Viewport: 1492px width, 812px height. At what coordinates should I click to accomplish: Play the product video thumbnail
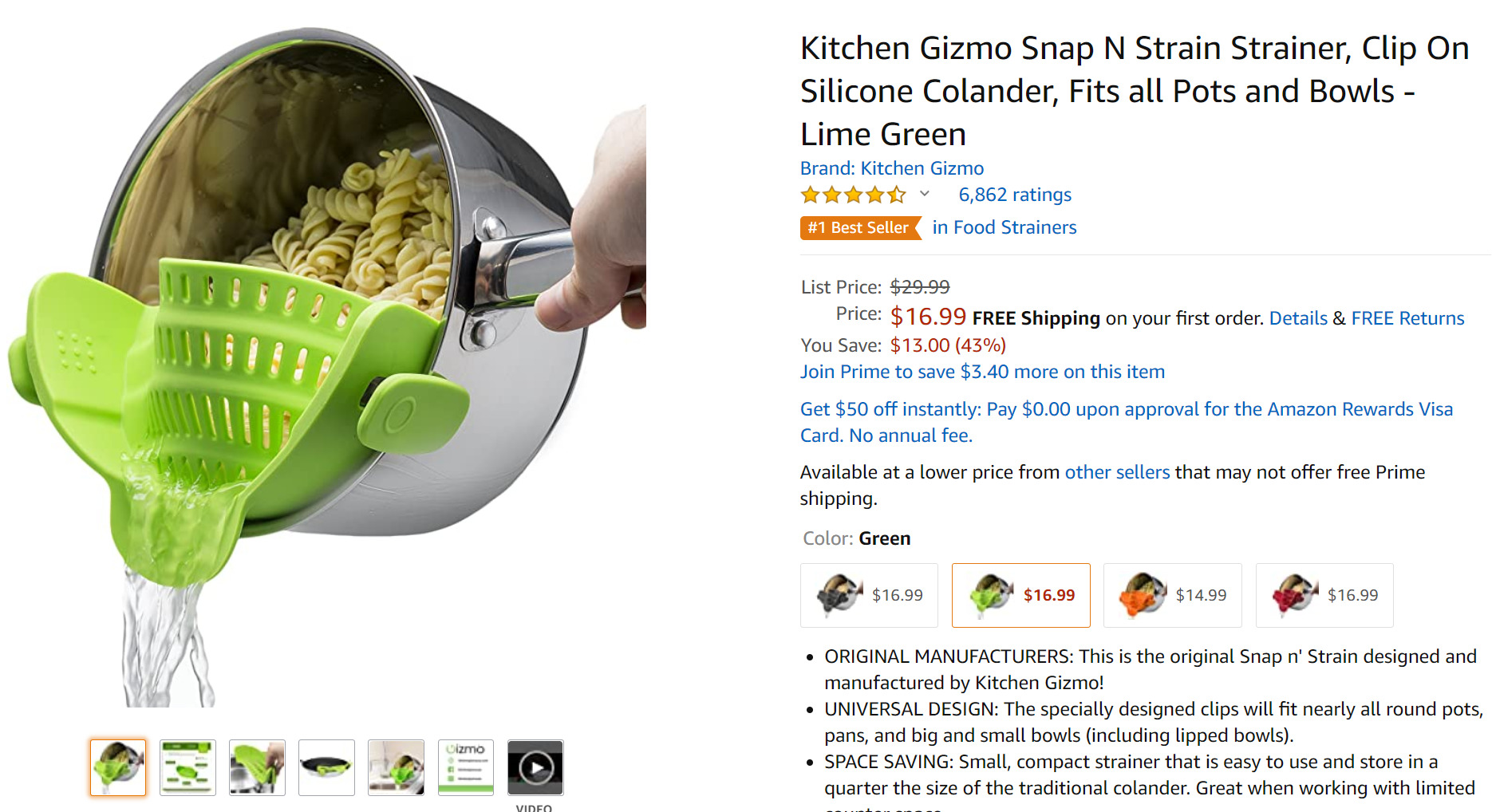[x=535, y=767]
